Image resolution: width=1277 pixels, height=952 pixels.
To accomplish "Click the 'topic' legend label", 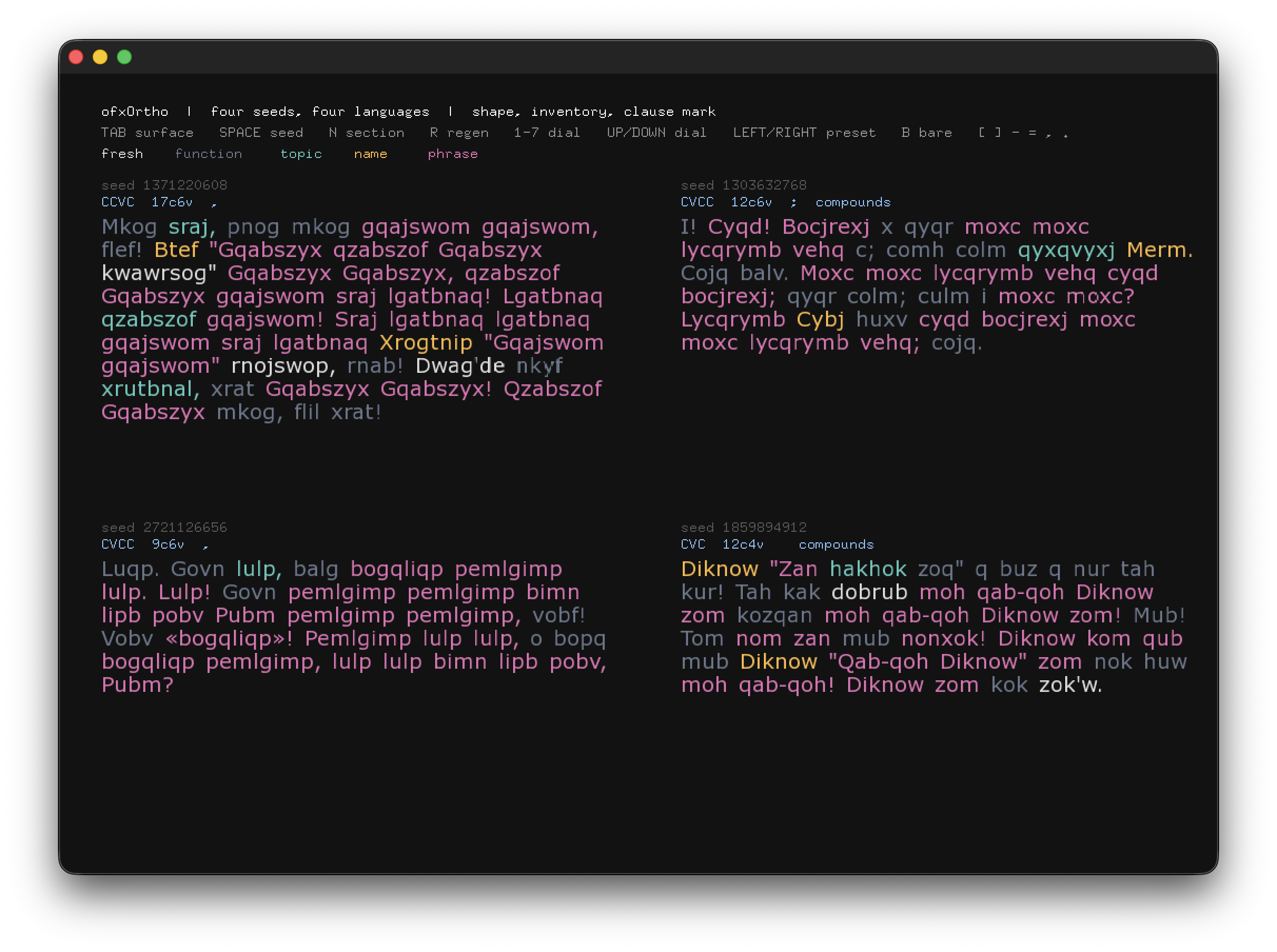I will click(301, 154).
